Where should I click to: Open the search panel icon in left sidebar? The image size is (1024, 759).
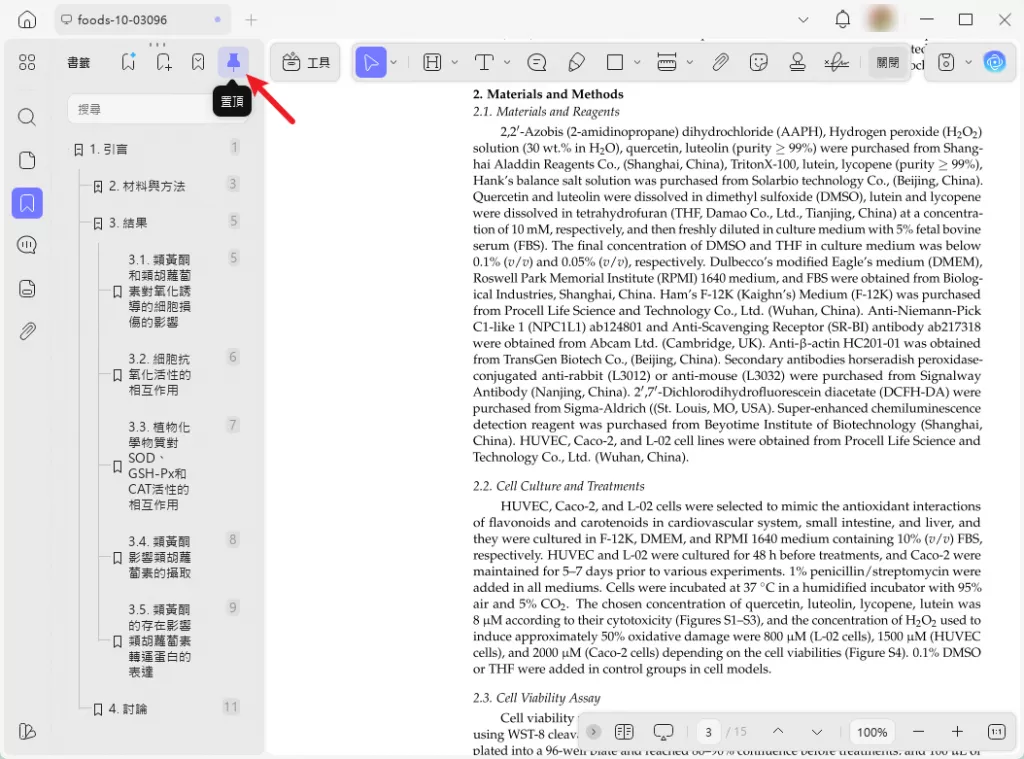27,117
